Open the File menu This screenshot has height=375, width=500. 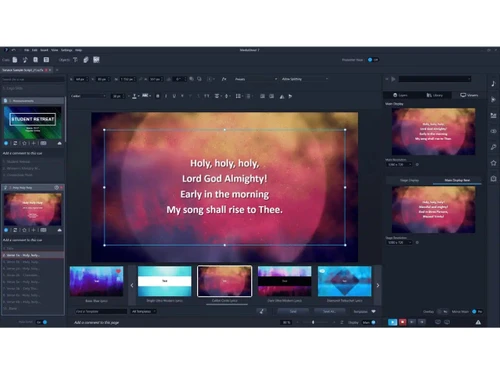point(27,50)
